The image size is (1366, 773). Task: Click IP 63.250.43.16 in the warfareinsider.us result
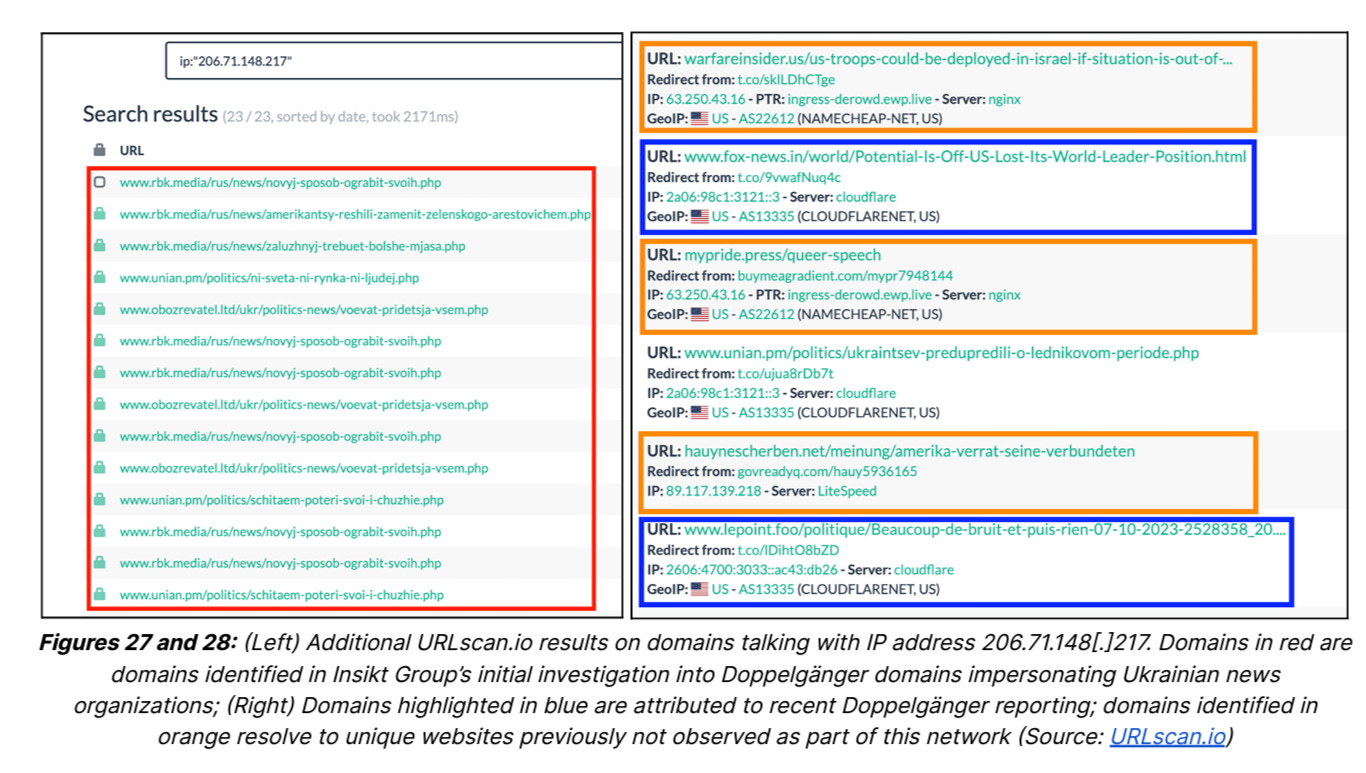click(705, 99)
